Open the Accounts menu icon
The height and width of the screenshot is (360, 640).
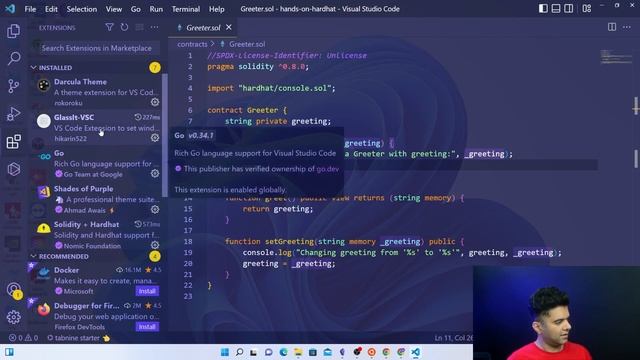[x=13, y=289]
